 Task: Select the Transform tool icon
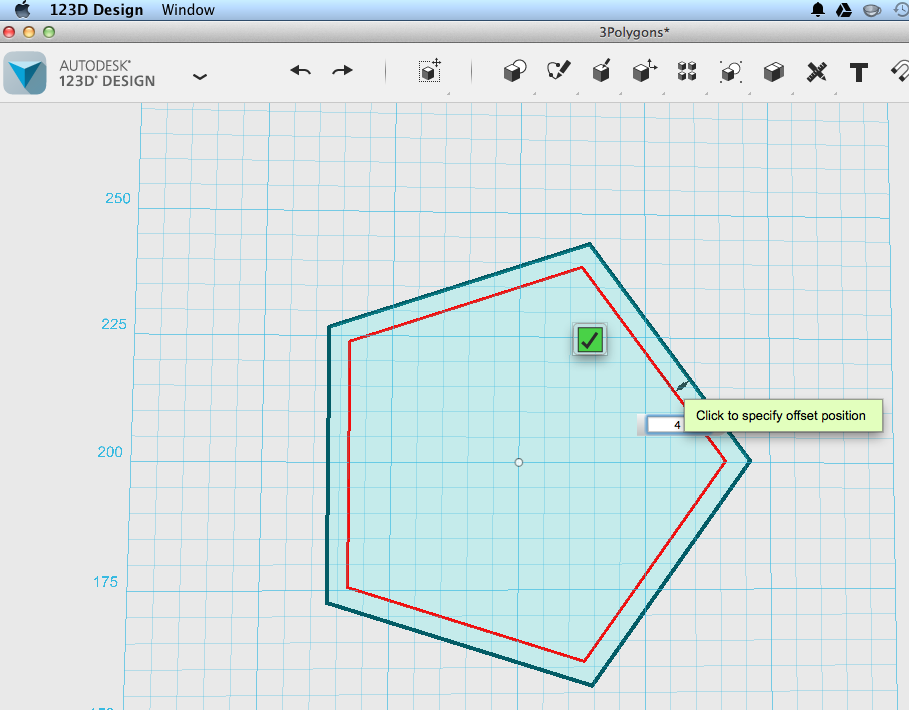click(x=430, y=71)
